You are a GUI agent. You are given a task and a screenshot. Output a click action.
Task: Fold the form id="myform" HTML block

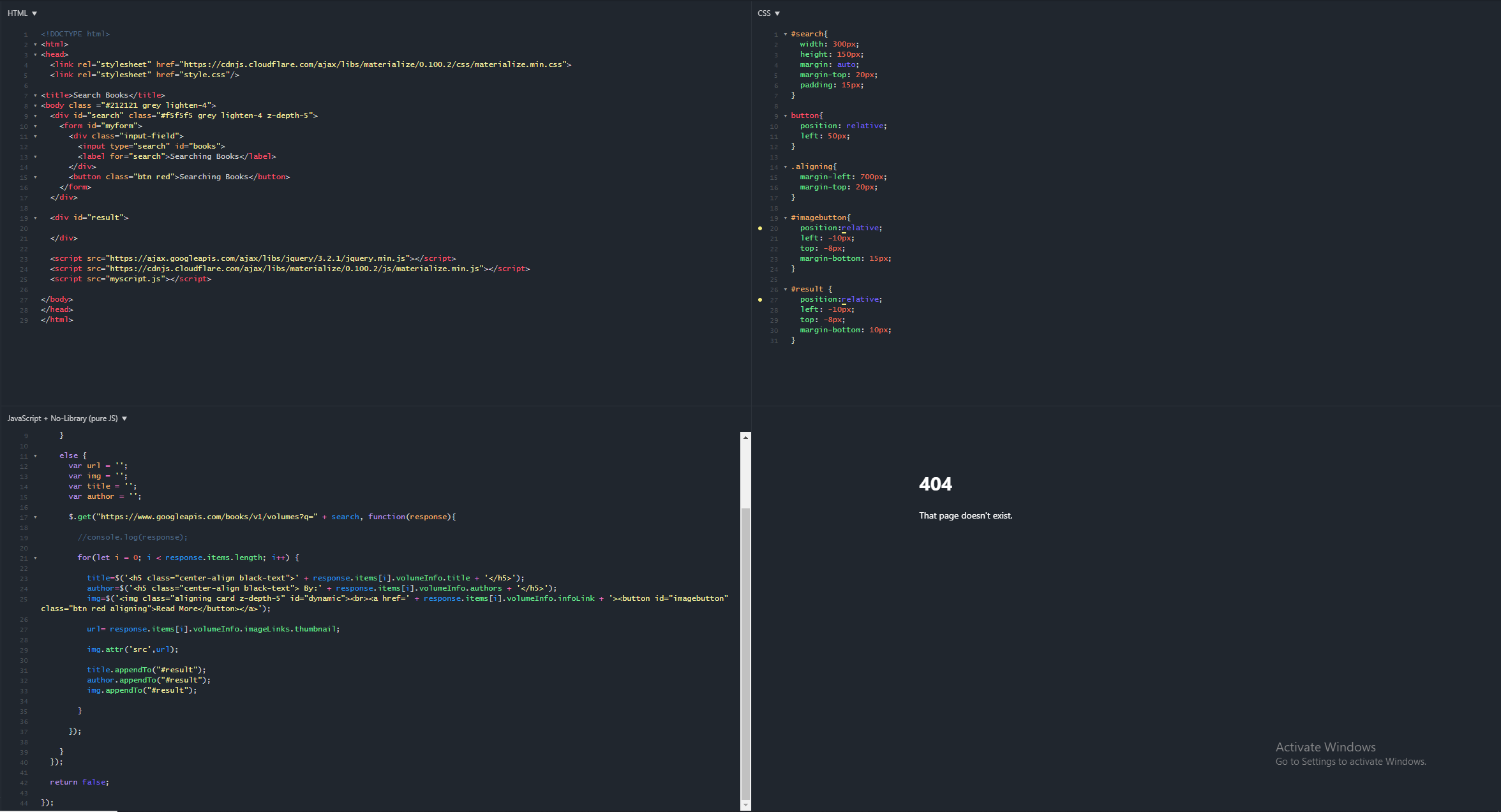(x=35, y=126)
